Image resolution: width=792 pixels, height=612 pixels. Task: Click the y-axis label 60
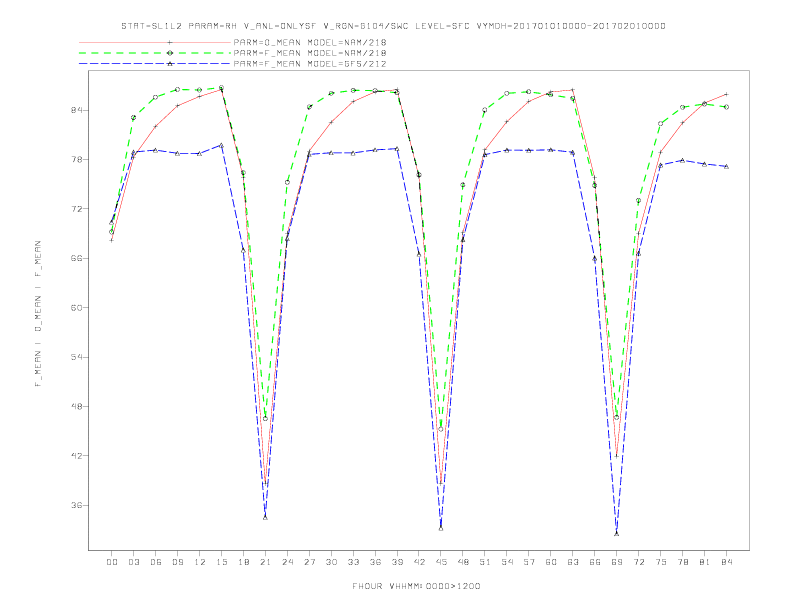(76, 308)
